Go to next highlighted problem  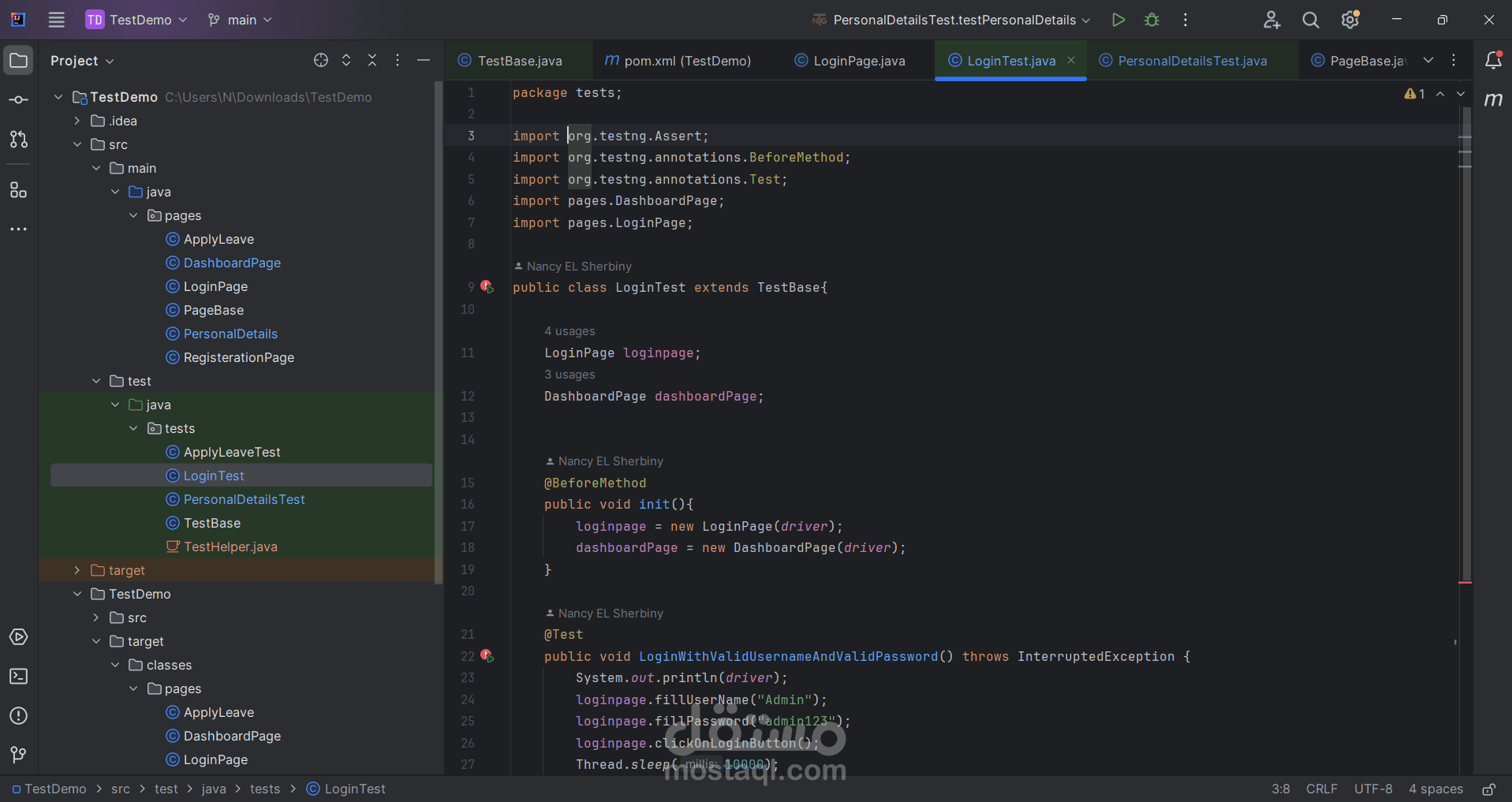coord(1461,94)
